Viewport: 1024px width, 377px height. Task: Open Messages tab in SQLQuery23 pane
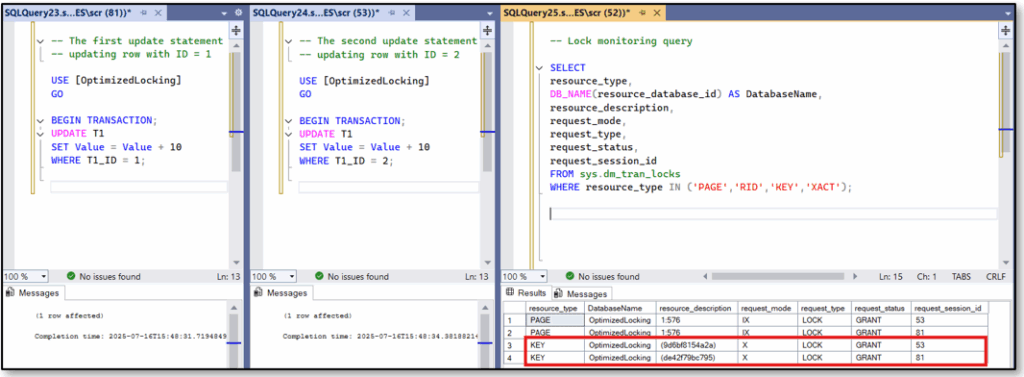33,293
